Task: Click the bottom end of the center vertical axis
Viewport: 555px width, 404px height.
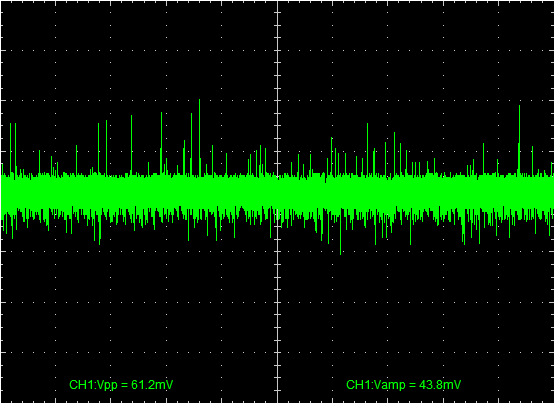Action: click(x=278, y=401)
